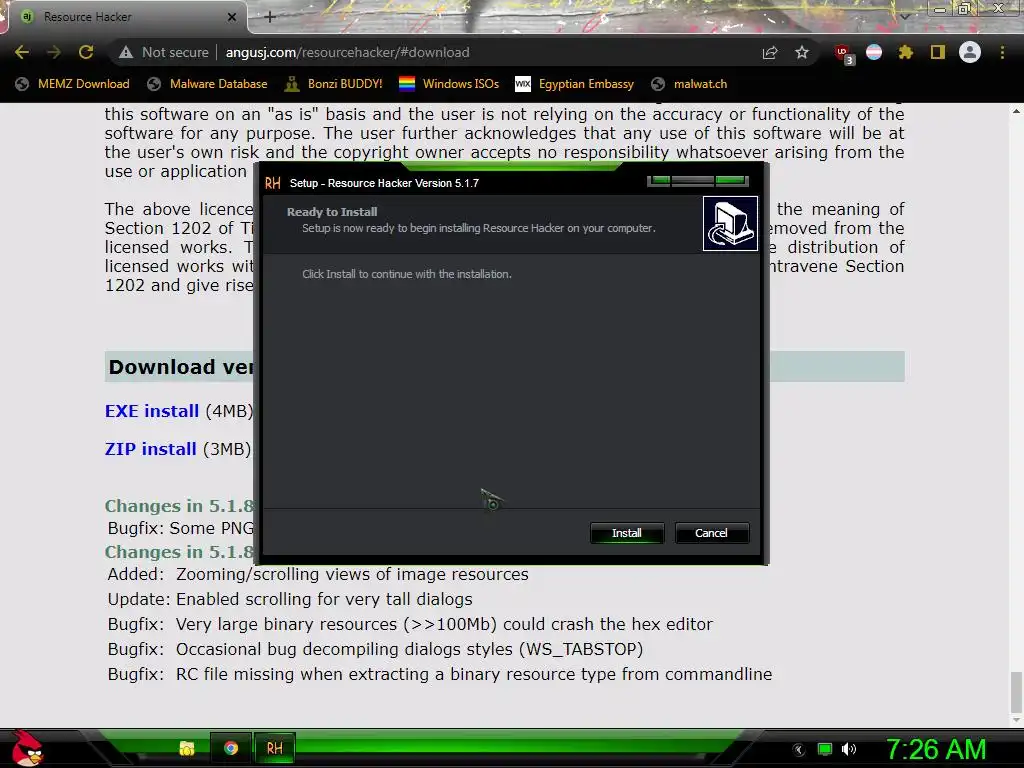1024x768 pixels.
Task: Click the 'Ready to Install' heading
Action: pos(332,212)
